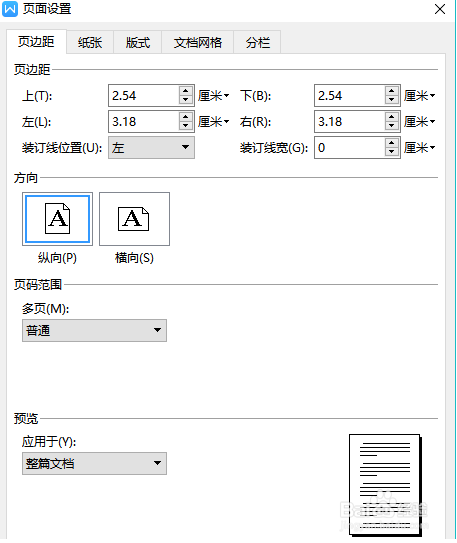
Task: Switch to the 纸张 tab
Action: click(x=90, y=43)
